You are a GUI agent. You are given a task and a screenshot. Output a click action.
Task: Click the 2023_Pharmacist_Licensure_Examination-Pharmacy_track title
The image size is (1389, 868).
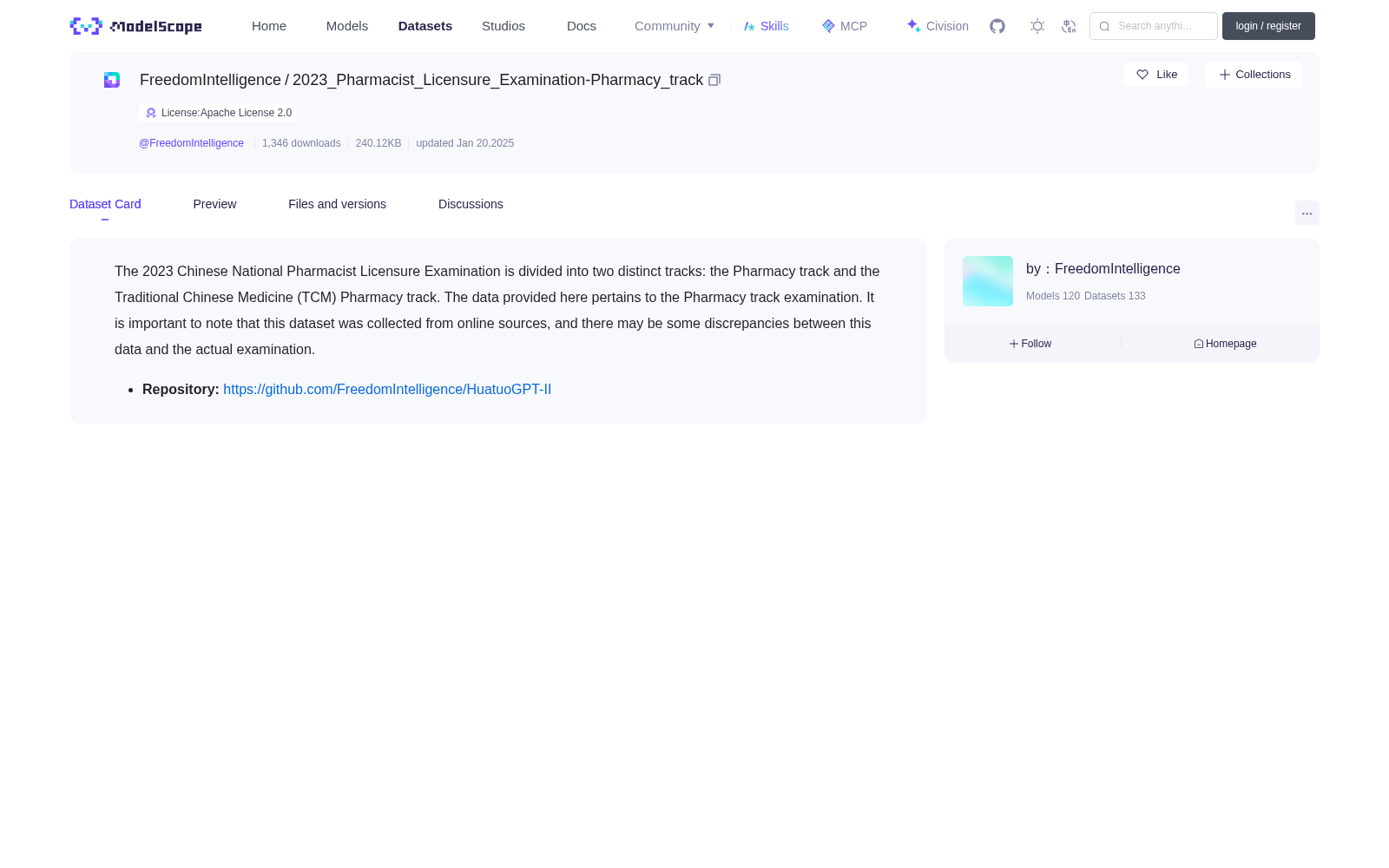(x=497, y=80)
